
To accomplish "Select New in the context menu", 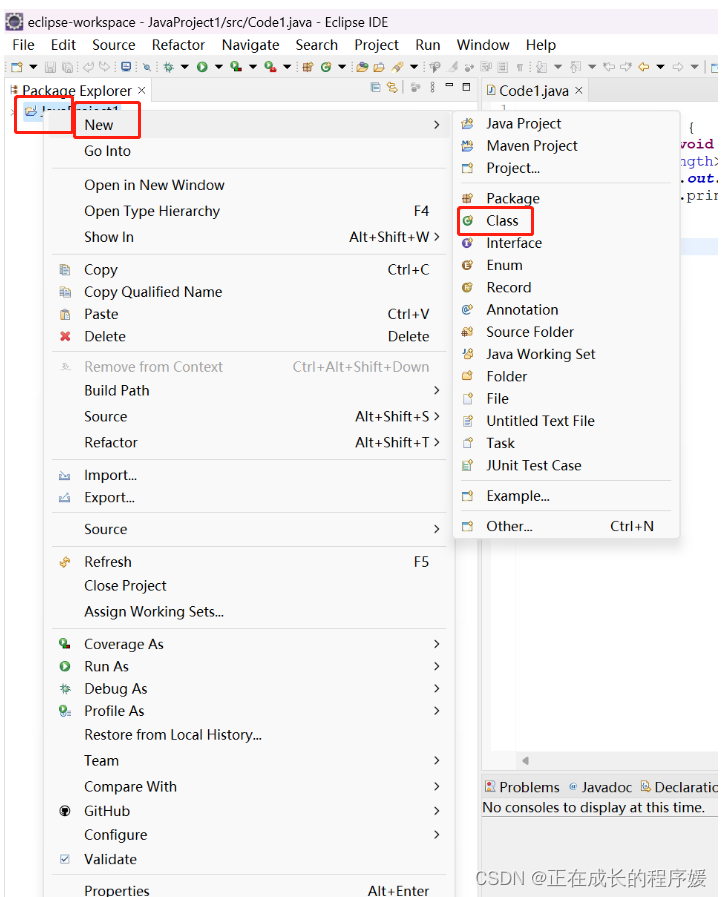I will [x=248, y=125].
